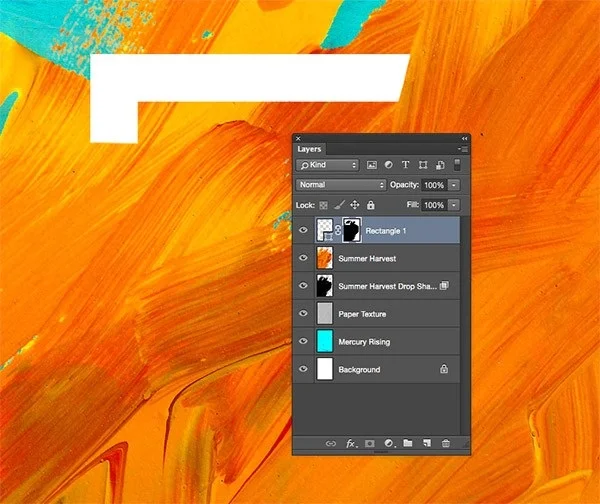The image size is (600, 504).
Task: Create a new group folder
Action: point(408,443)
